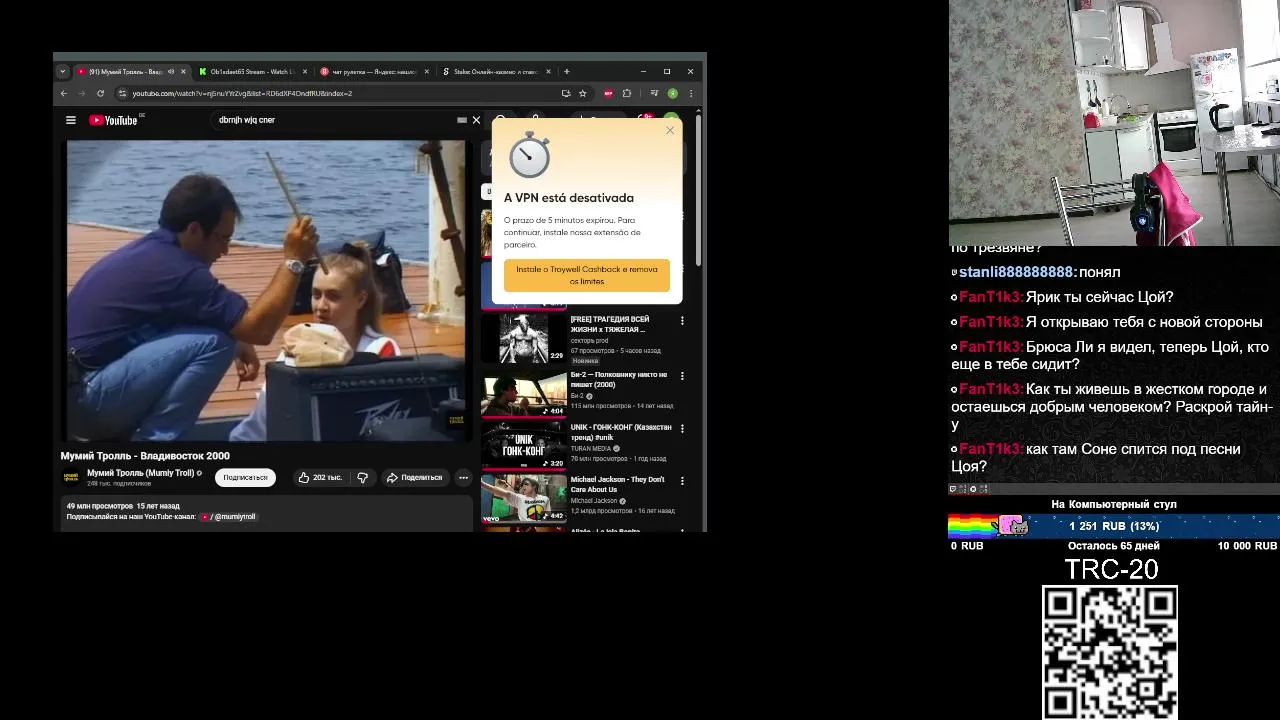Open the media control toolbar icon
The width and height of the screenshot is (1280, 720).
(x=654, y=93)
